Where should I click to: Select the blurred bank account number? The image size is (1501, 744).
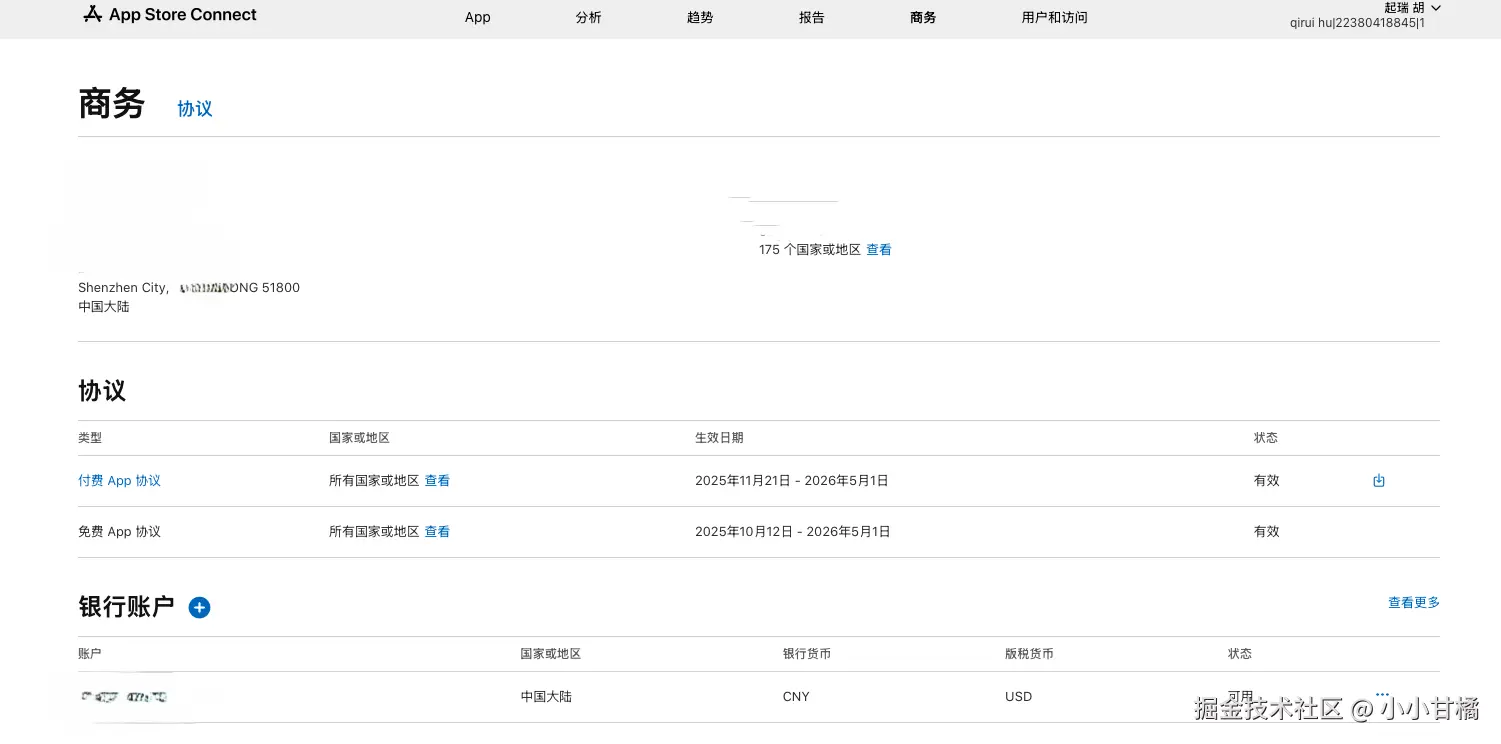[124, 697]
